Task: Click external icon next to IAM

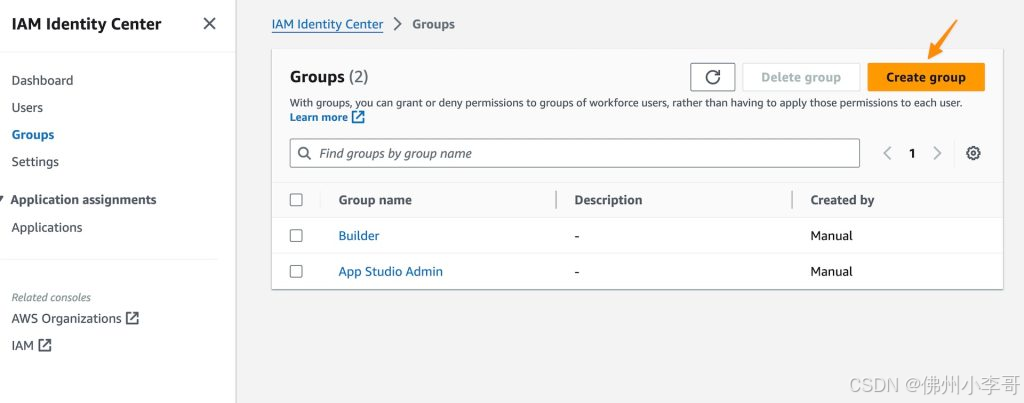Action: point(44,346)
